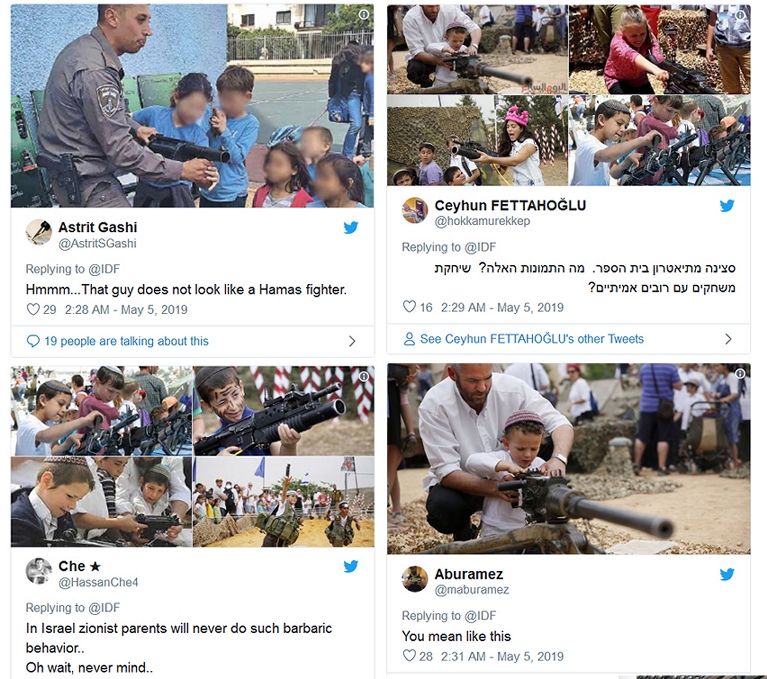Like Astrit Gashi's tweet with heart icon

point(33,309)
